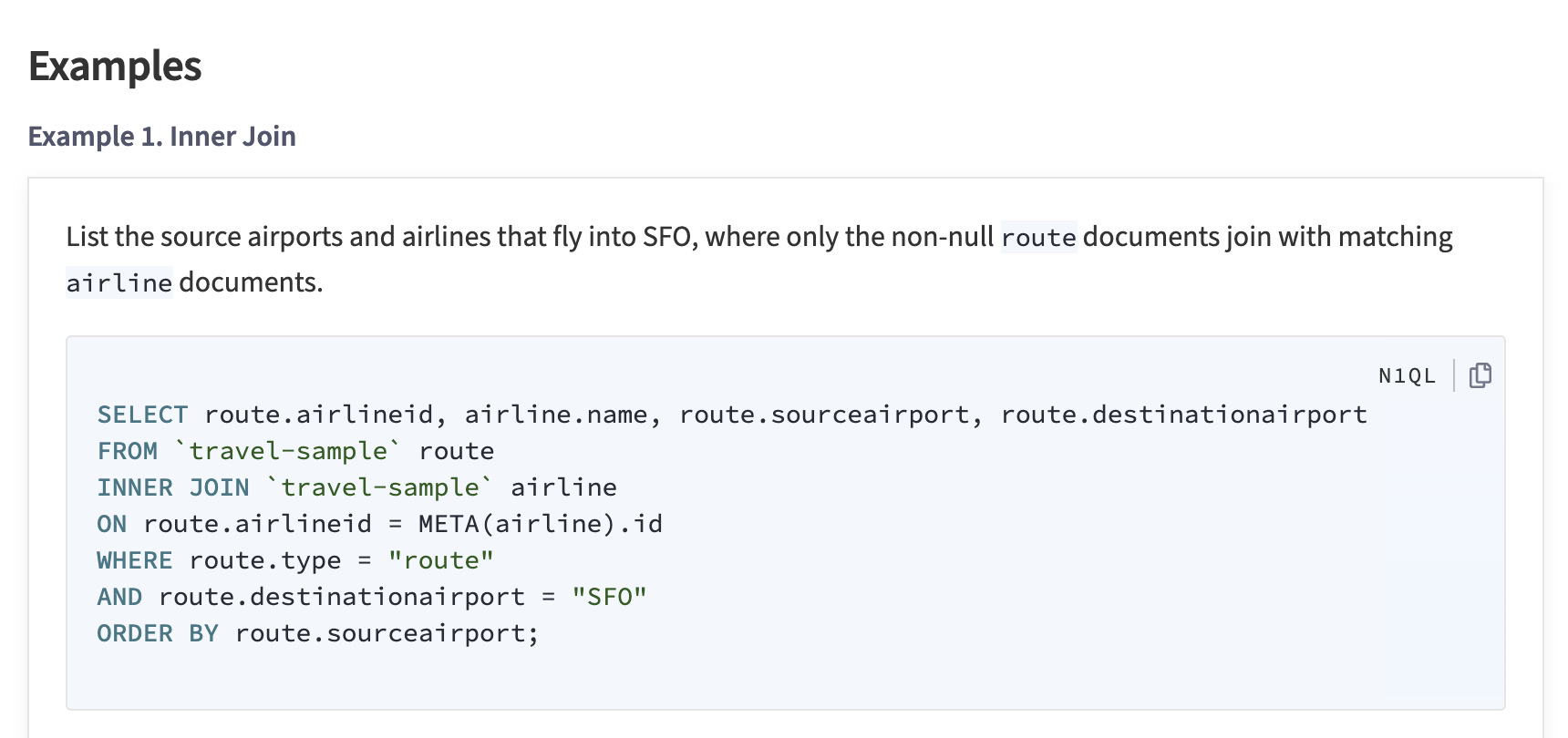Screen dimensions: 1568x738
Task: Click the N1QL language label
Action: click(x=1407, y=375)
